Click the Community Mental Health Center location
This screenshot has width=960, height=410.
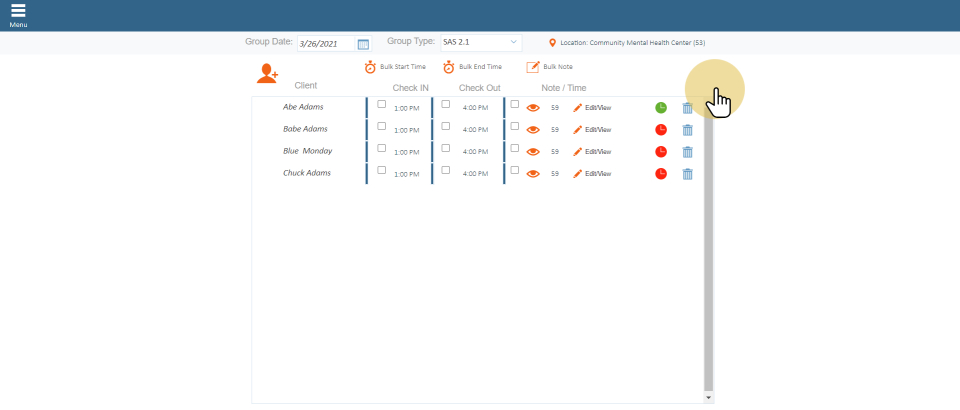[x=632, y=43]
